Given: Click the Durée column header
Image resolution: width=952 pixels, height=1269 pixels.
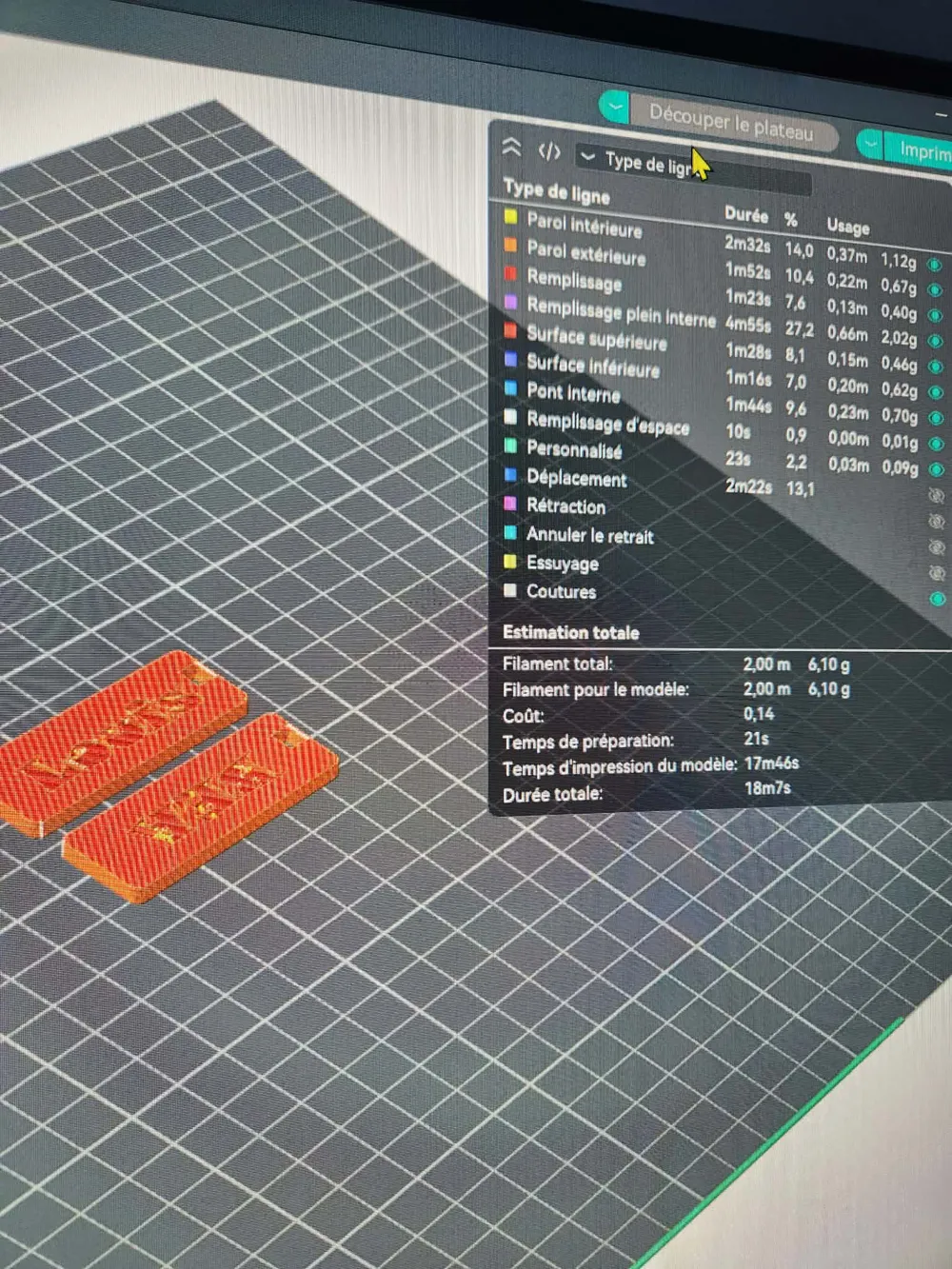Looking at the screenshot, I should pos(745,214).
